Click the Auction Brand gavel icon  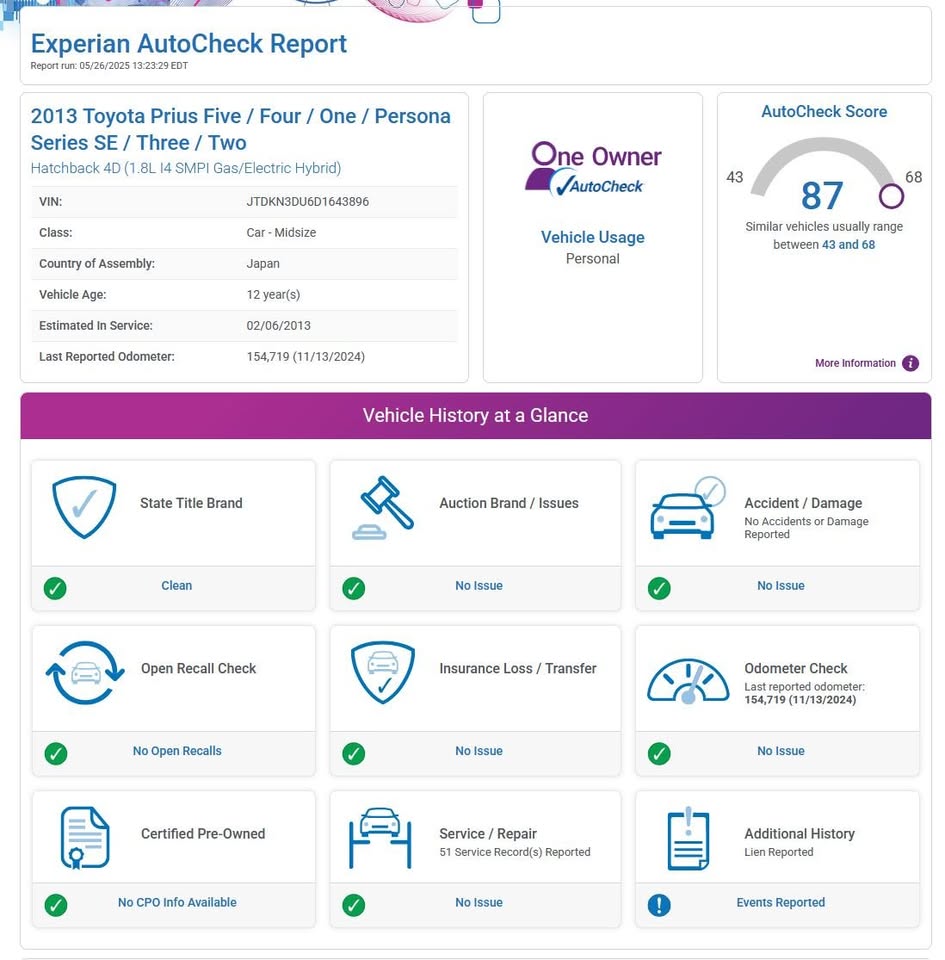[x=383, y=508]
